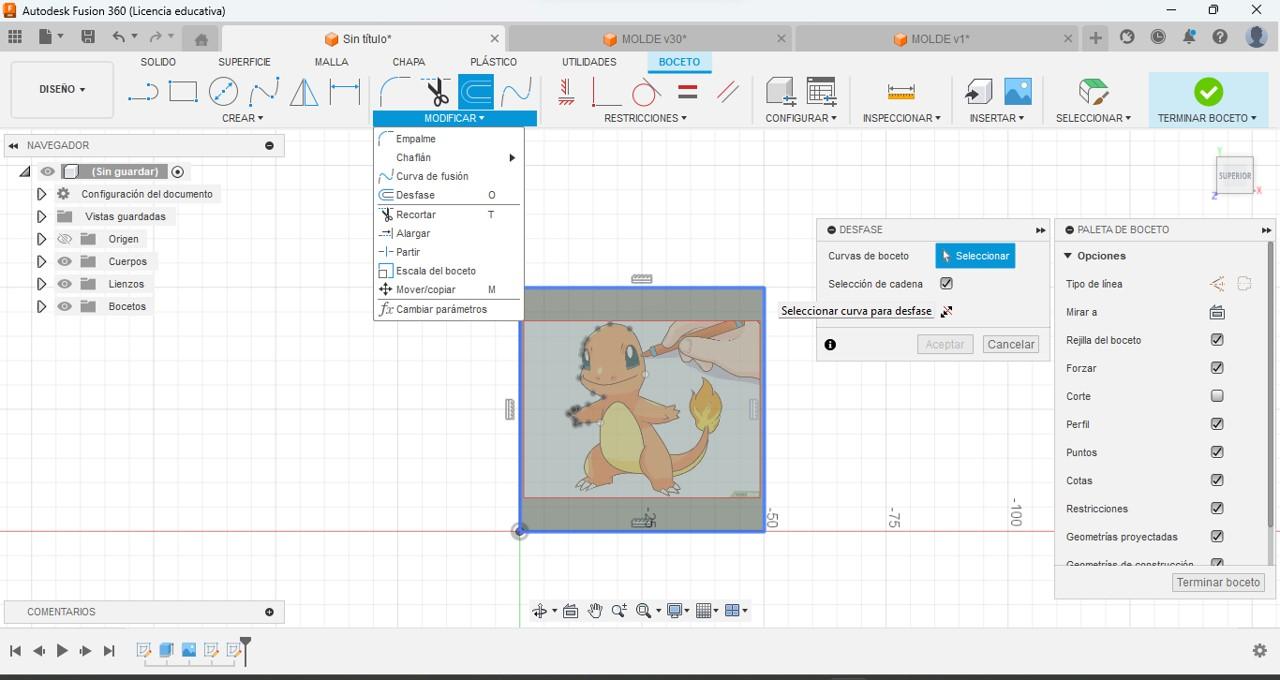Open the RESTRICCIONES dropdown menu

click(x=645, y=118)
